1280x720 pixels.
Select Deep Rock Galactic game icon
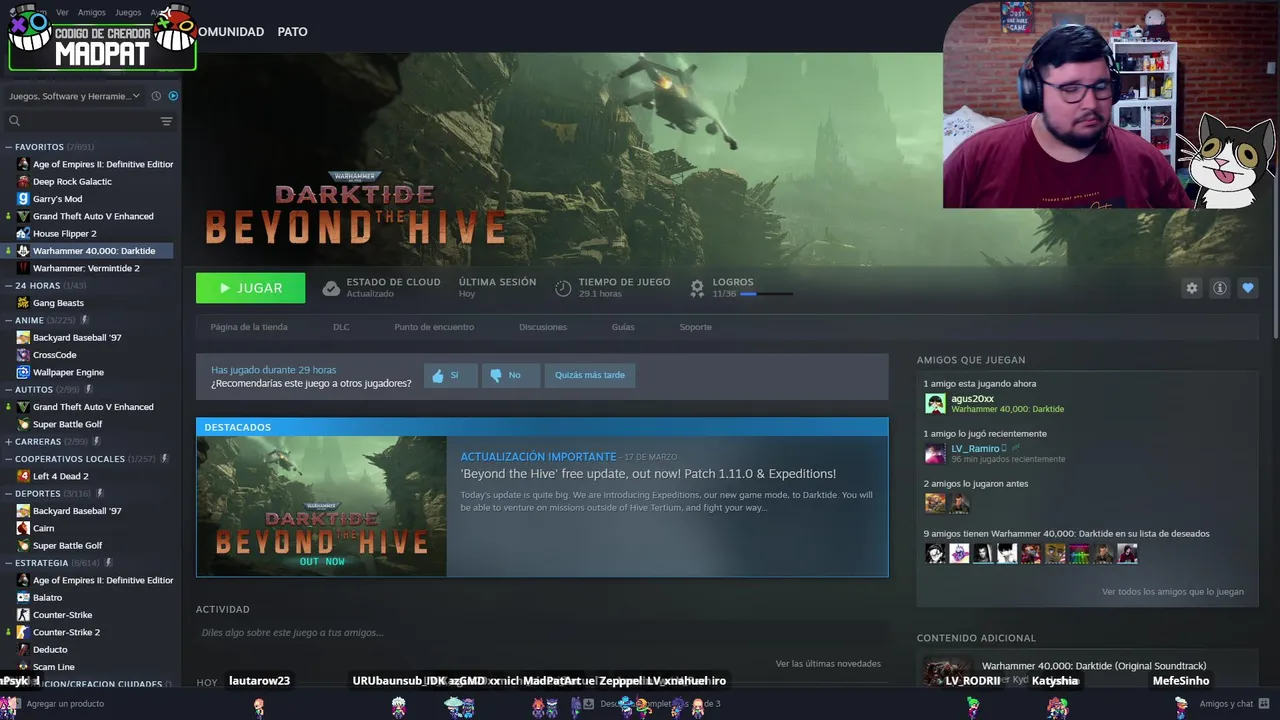23,181
